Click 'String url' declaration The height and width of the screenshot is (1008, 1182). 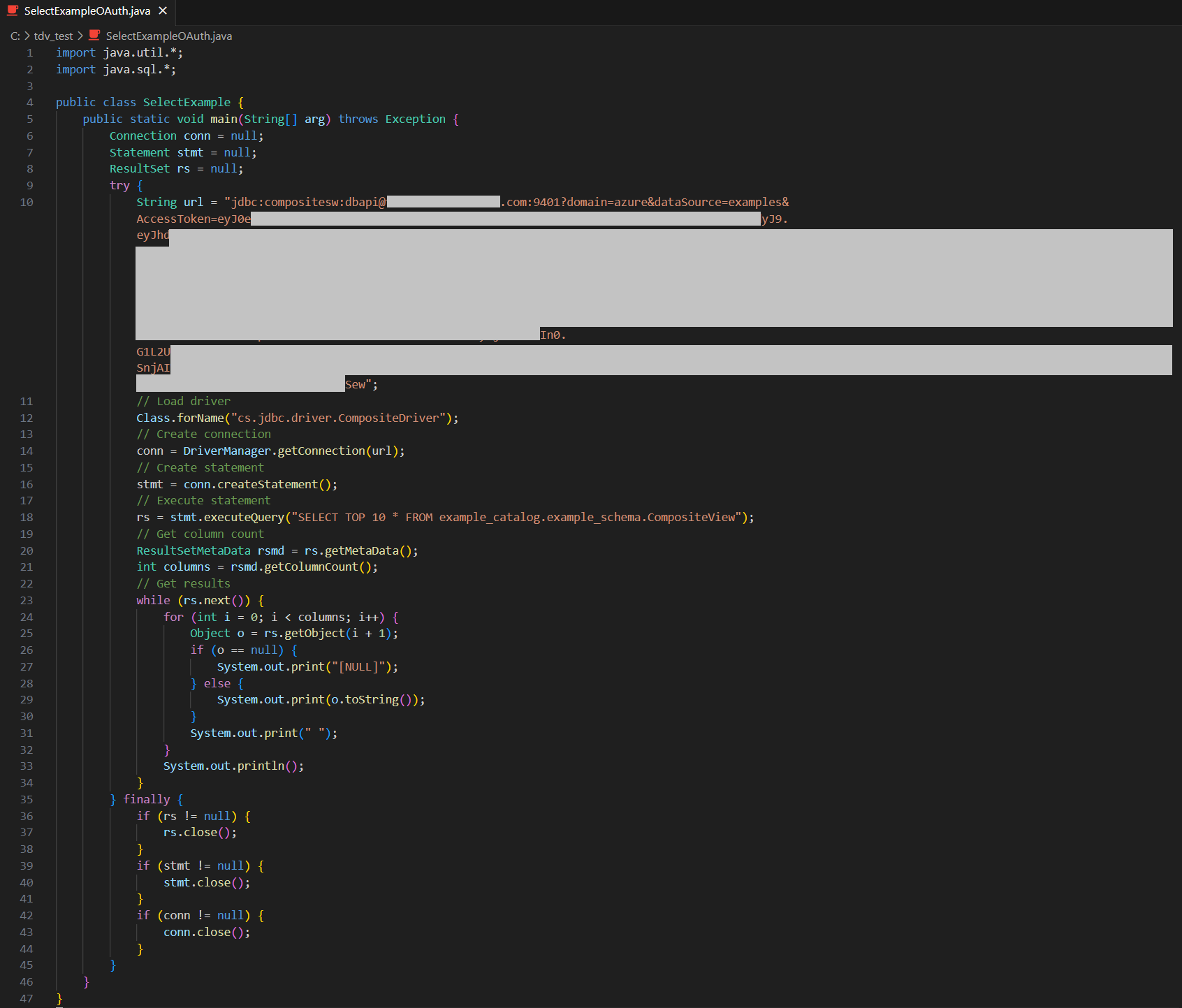click(x=170, y=203)
